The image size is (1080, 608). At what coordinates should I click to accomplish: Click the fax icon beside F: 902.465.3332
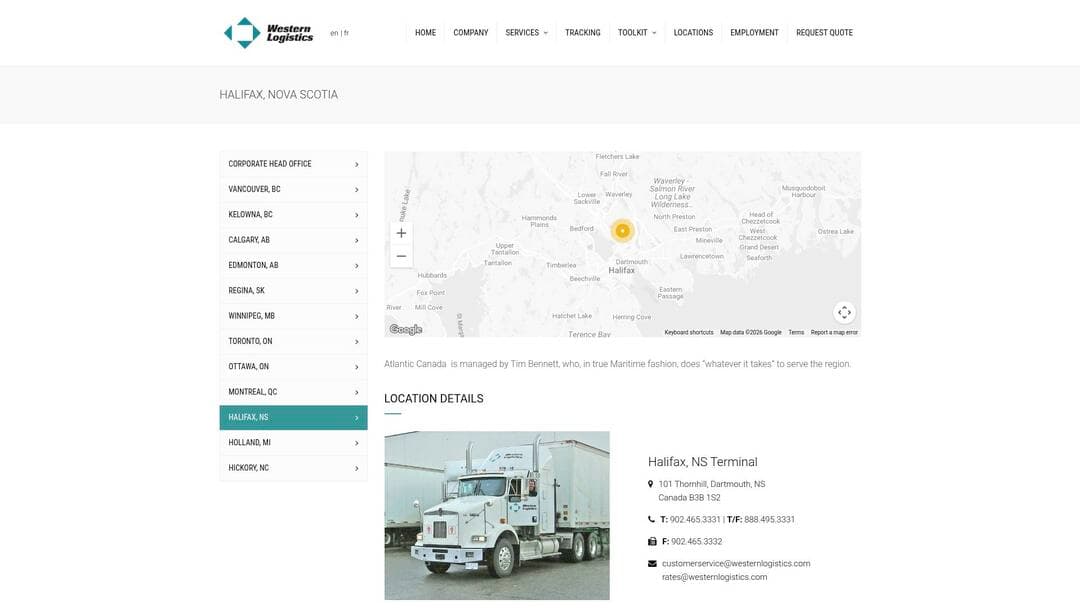tap(651, 541)
